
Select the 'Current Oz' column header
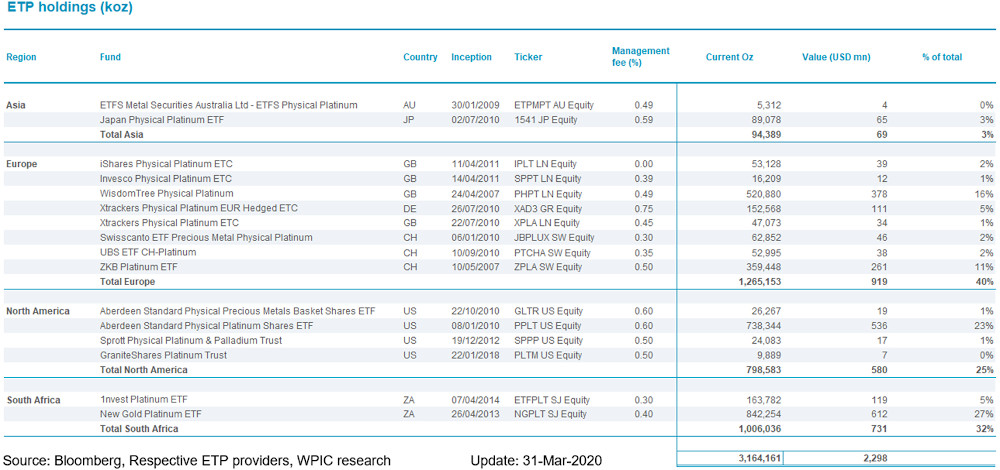pyautogui.click(x=729, y=57)
